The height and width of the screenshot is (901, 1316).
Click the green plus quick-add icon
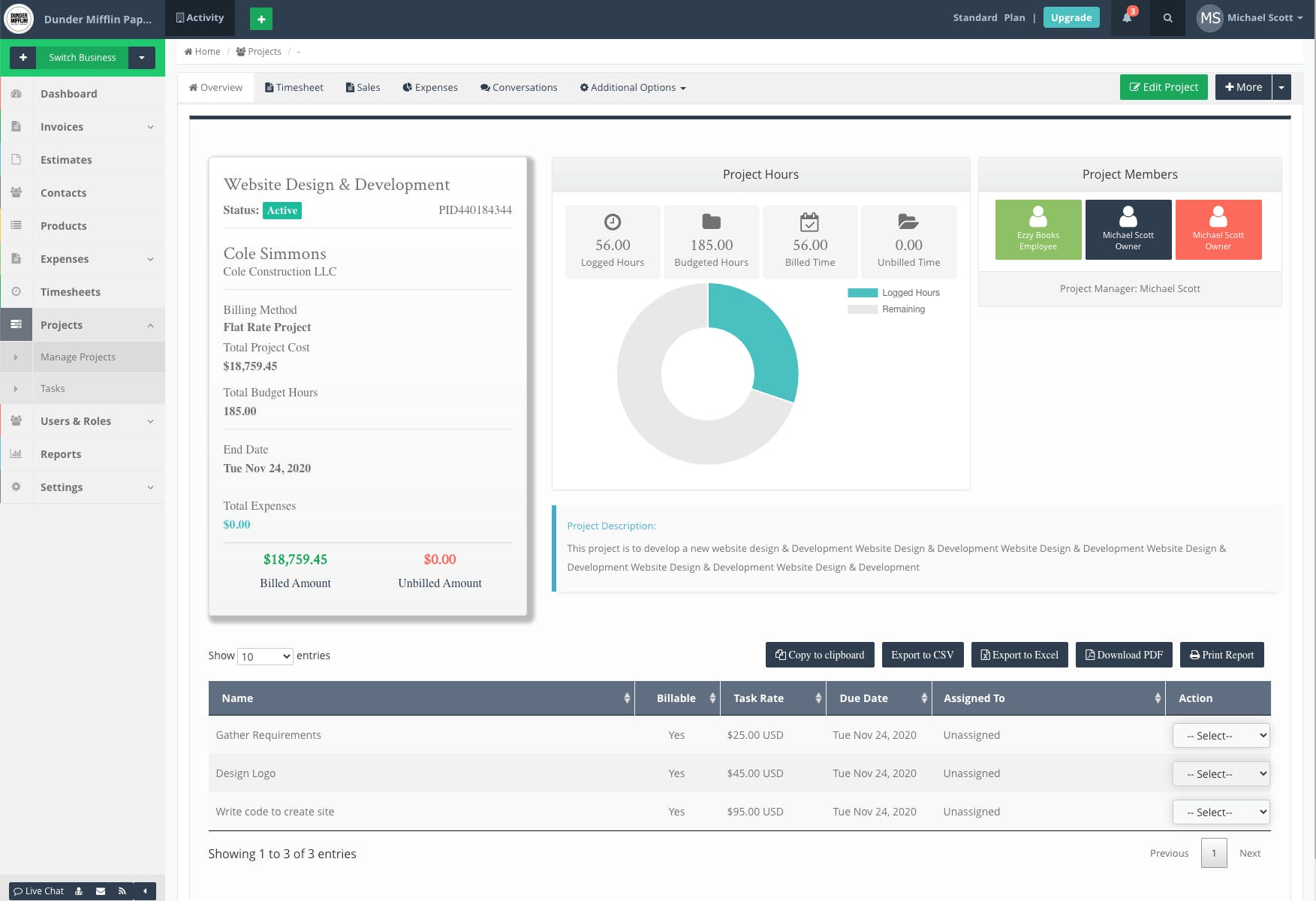tap(260, 19)
